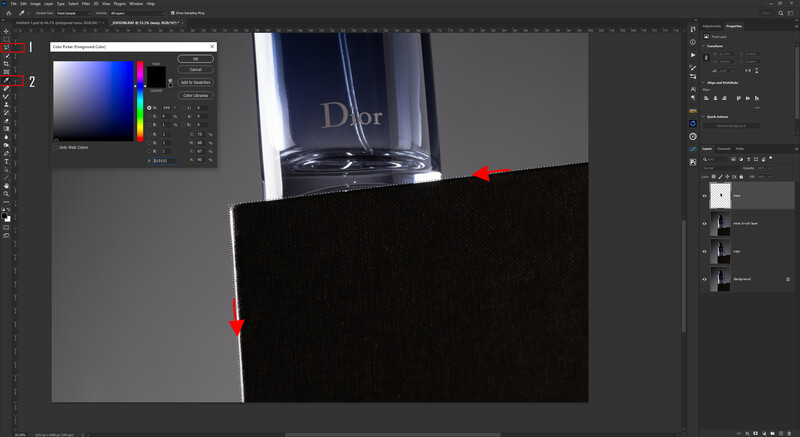The height and width of the screenshot is (437, 800).
Task: Open the Sample Size dropdown
Action: [73, 13]
